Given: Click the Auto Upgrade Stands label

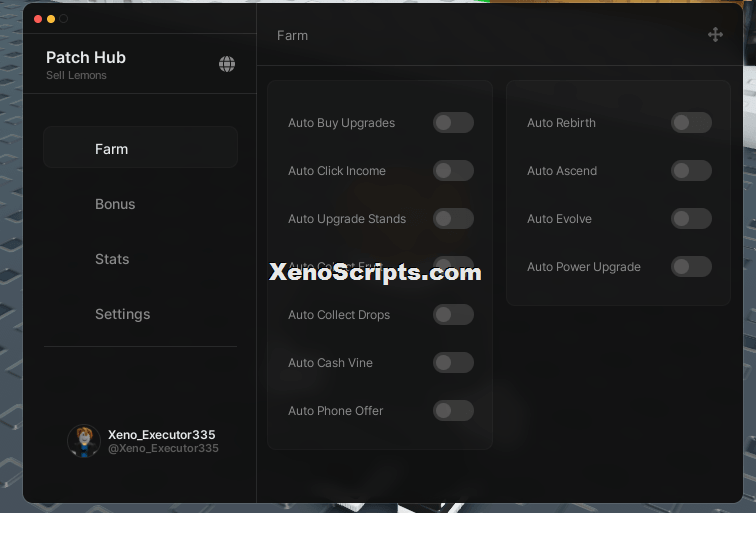Looking at the screenshot, I should tap(347, 219).
